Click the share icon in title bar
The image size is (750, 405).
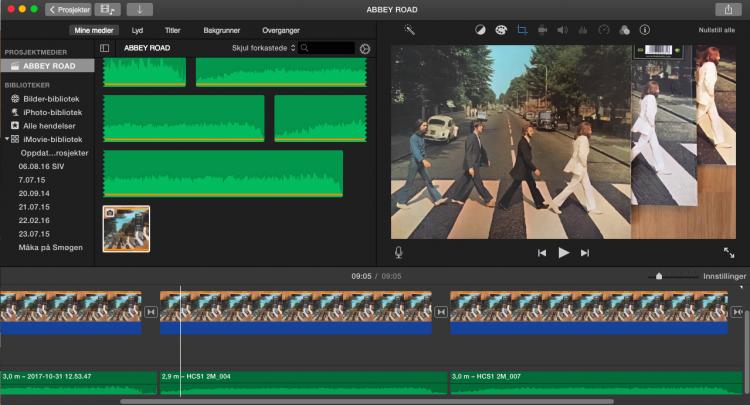tap(727, 9)
